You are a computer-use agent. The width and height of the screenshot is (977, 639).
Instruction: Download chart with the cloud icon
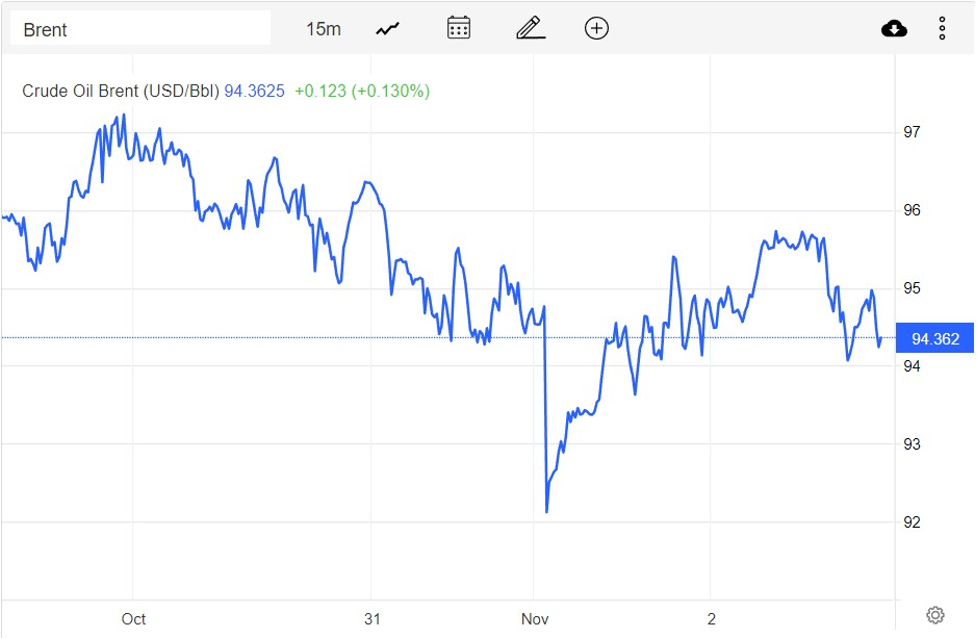tap(894, 28)
